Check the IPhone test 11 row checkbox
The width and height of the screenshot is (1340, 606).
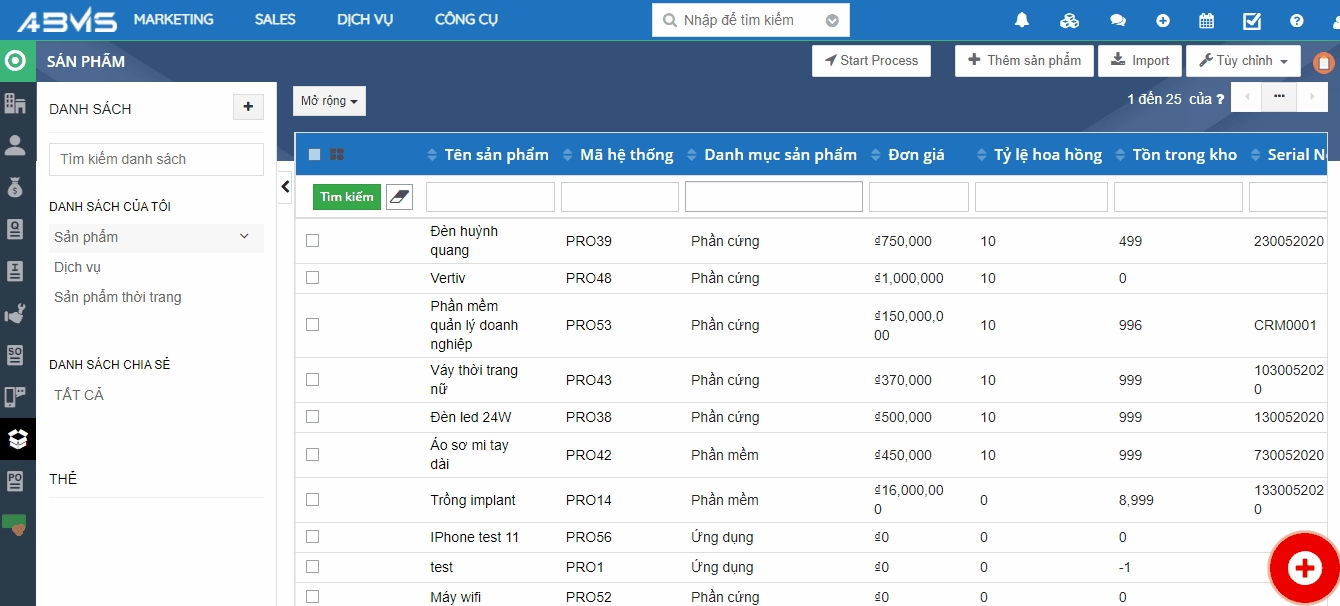[x=312, y=537]
